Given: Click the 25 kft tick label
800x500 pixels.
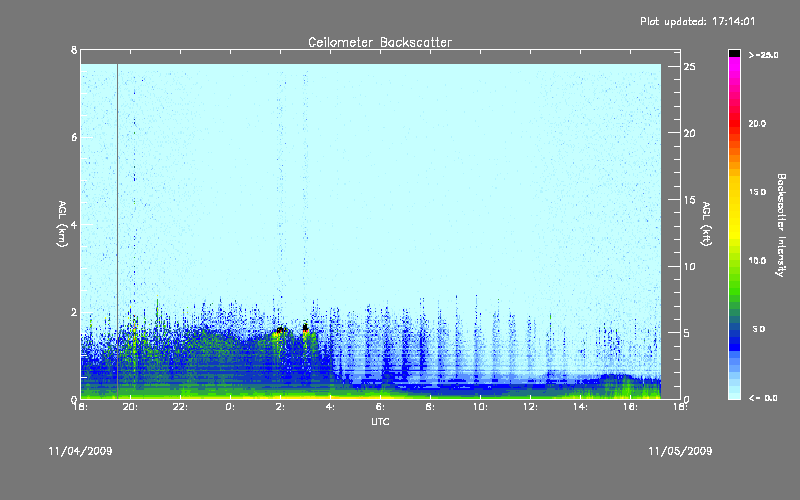Looking at the screenshot, I should [690, 67].
